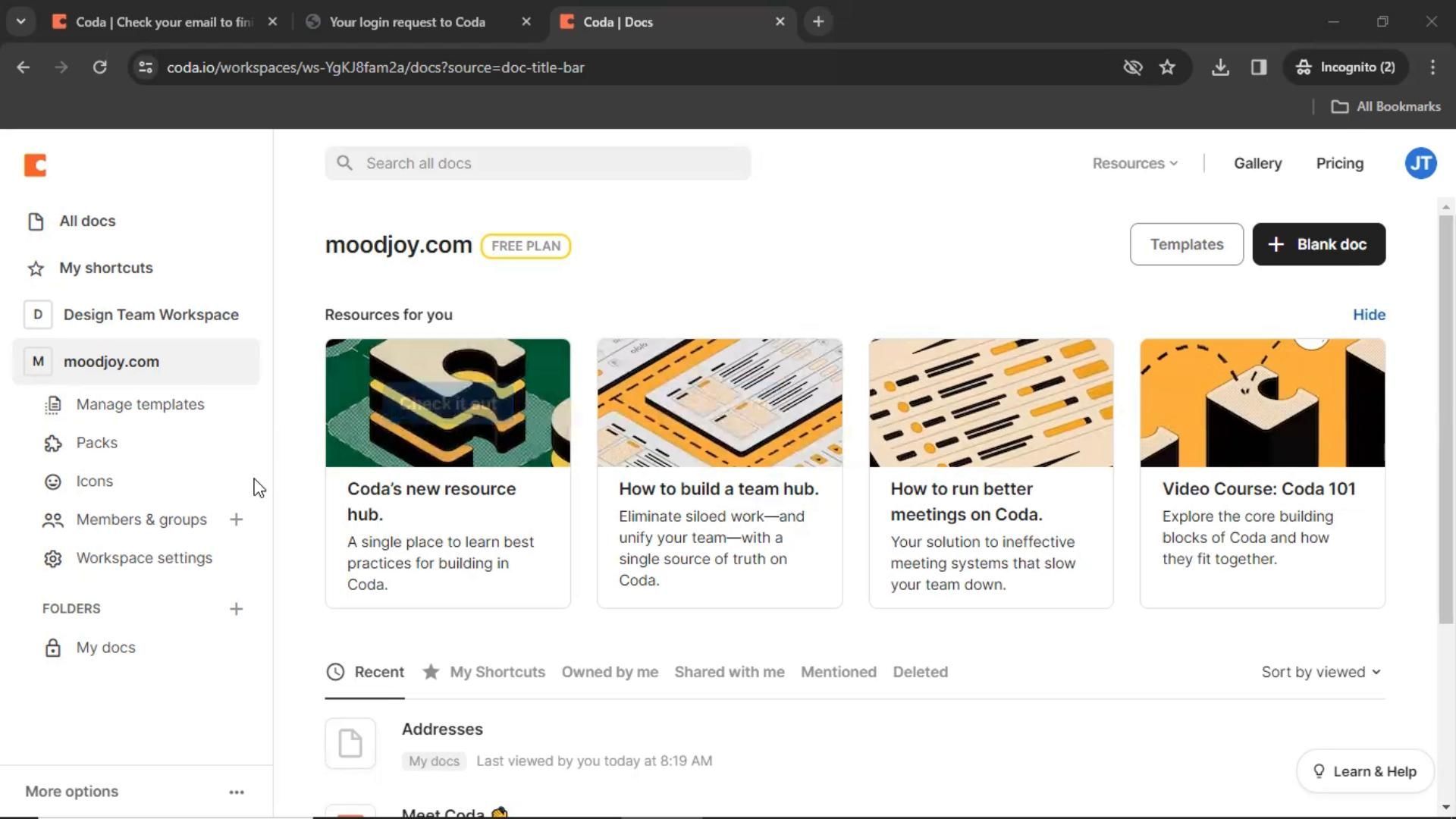Click the Coda logo in sidebar
The height and width of the screenshot is (819, 1456).
[x=35, y=165]
